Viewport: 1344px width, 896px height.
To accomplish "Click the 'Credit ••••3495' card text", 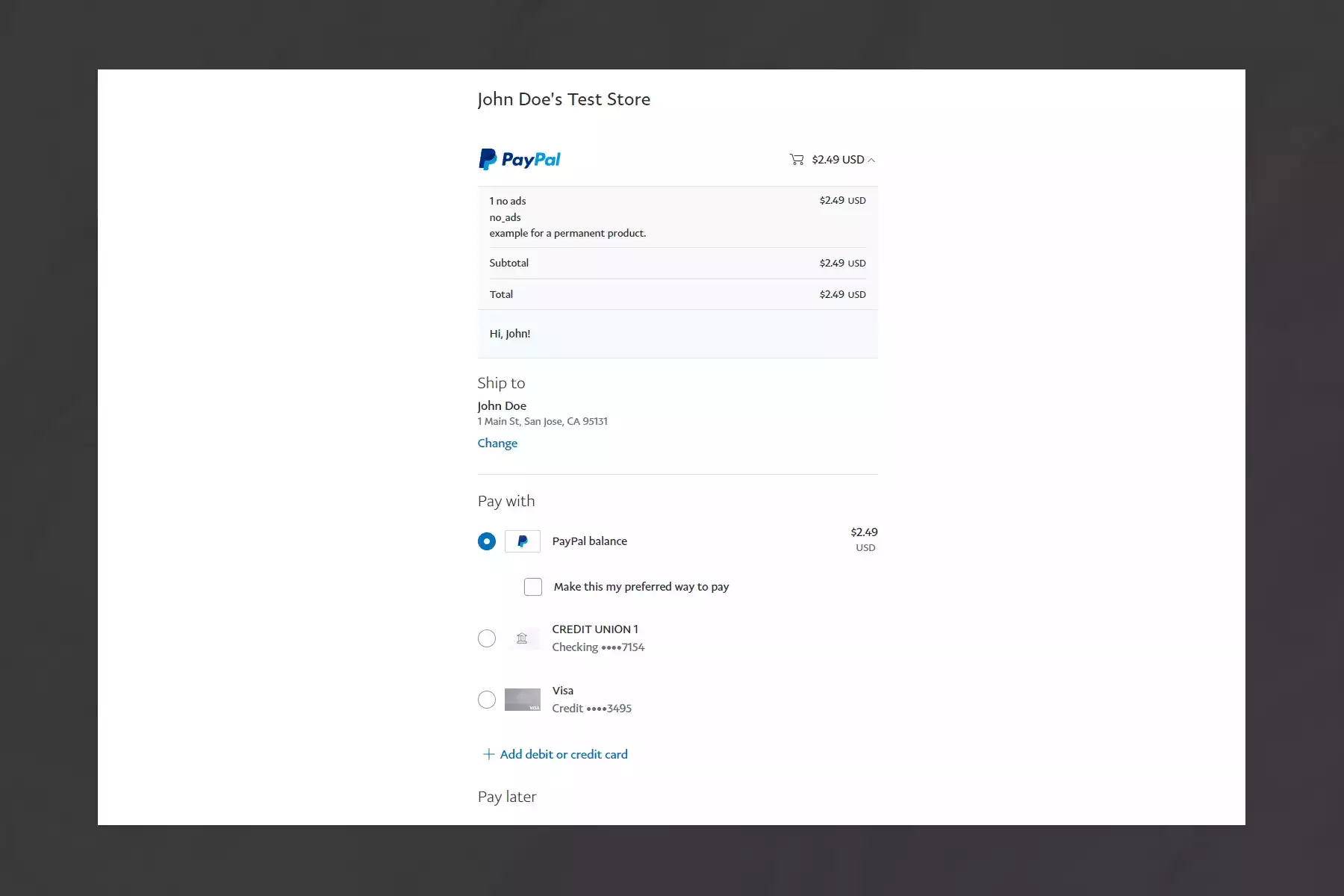I will (592, 709).
